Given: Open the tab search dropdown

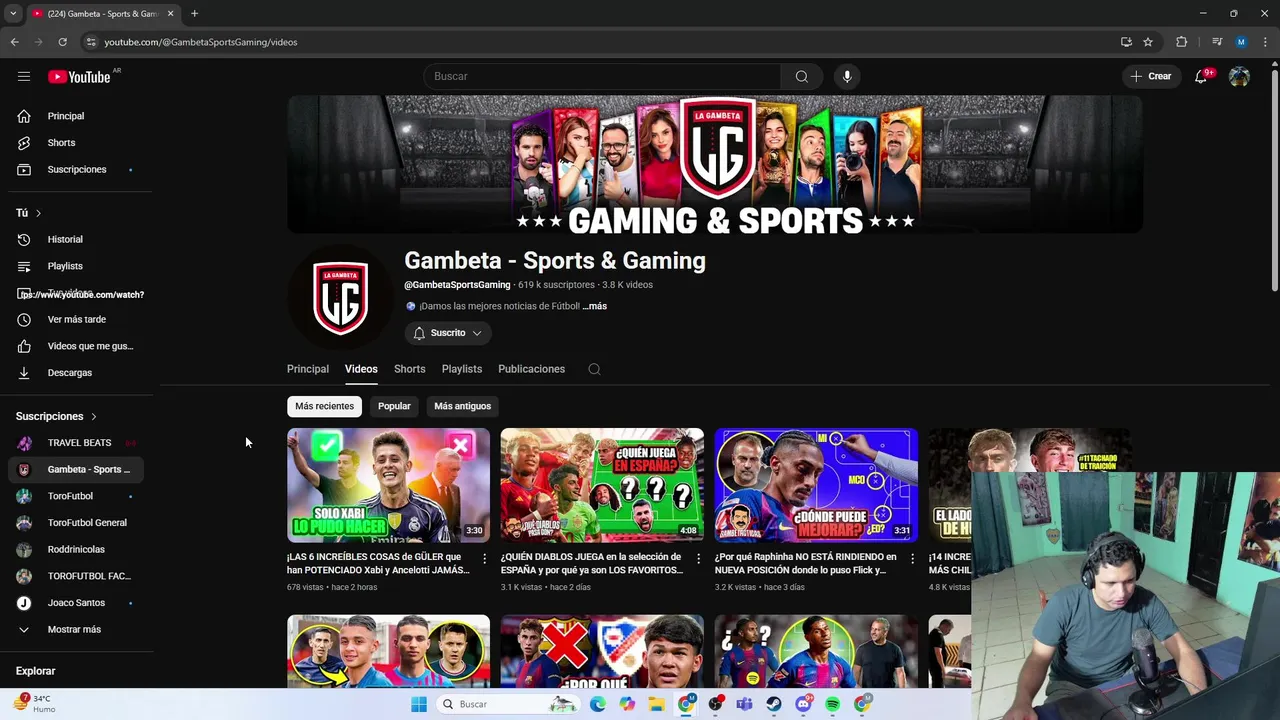Looking at the screenshot, I should tap(13, 13).
